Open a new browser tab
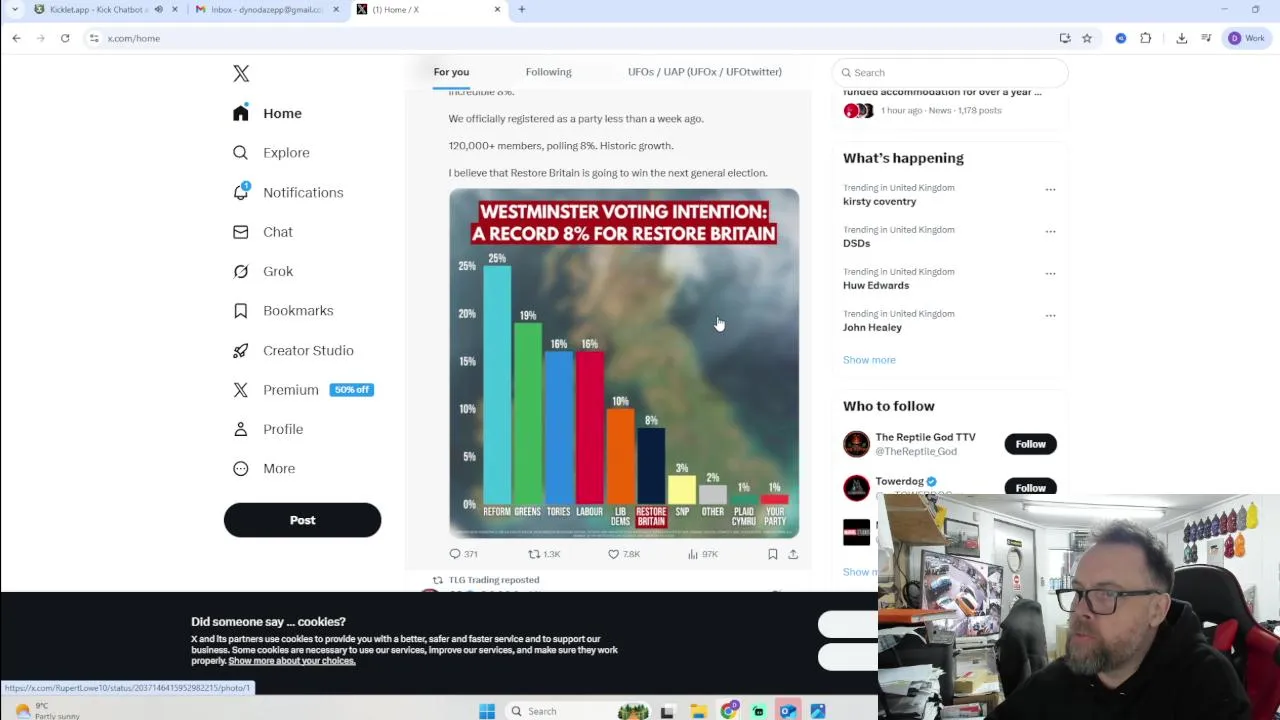1280x720 pixels. point(521,9)
